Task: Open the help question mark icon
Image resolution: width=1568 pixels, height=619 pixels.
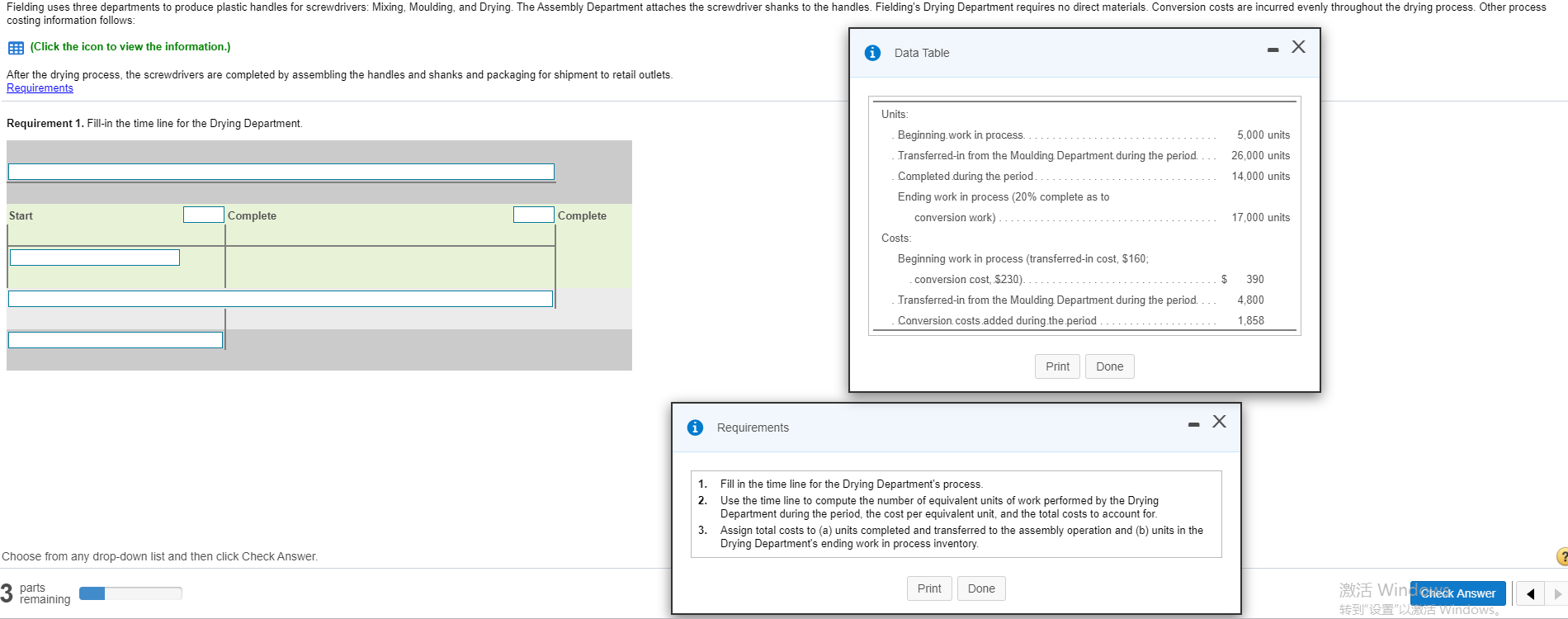Action: (x=1561, y=556)
